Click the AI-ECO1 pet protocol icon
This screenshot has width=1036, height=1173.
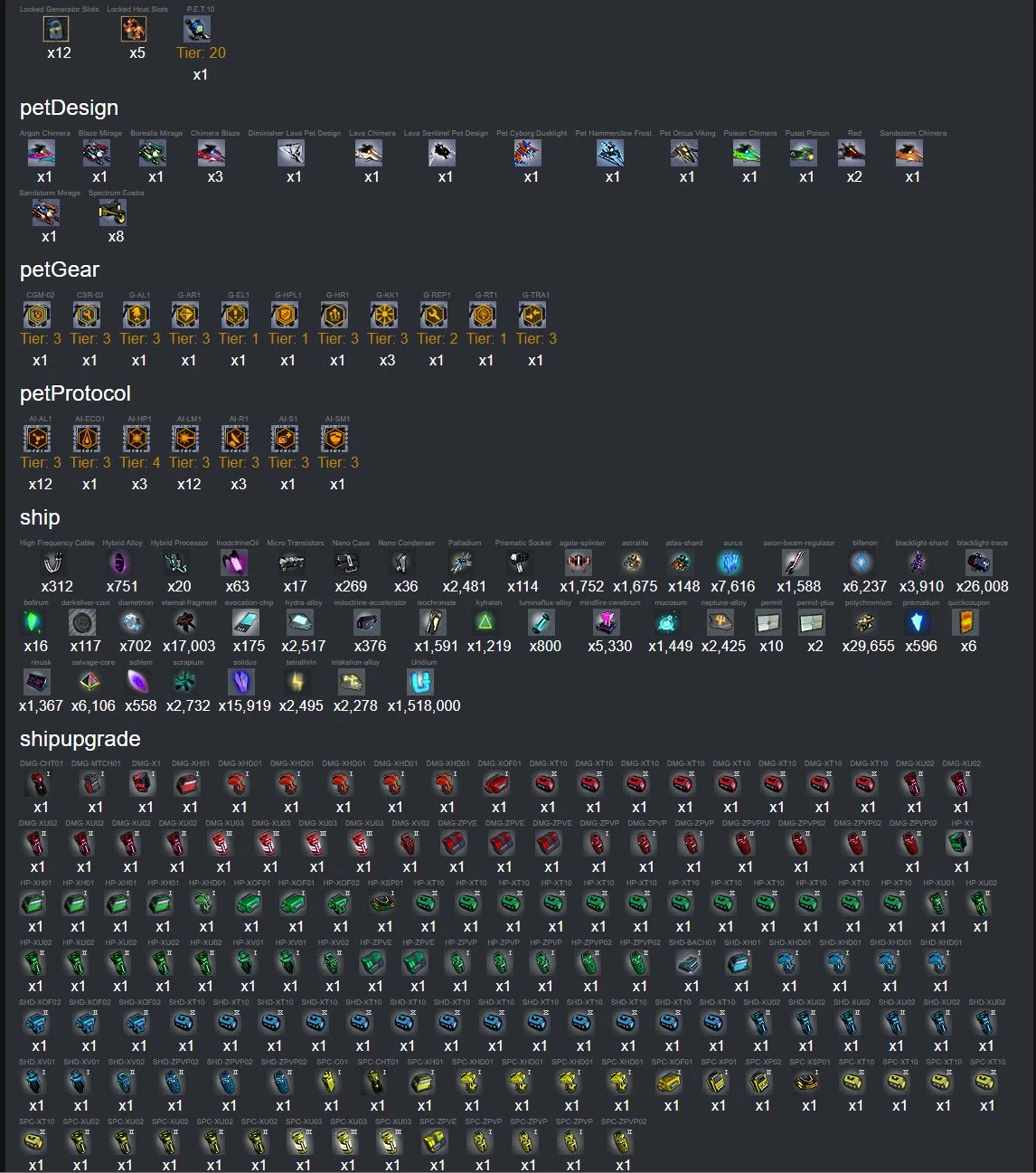(88, 439)
